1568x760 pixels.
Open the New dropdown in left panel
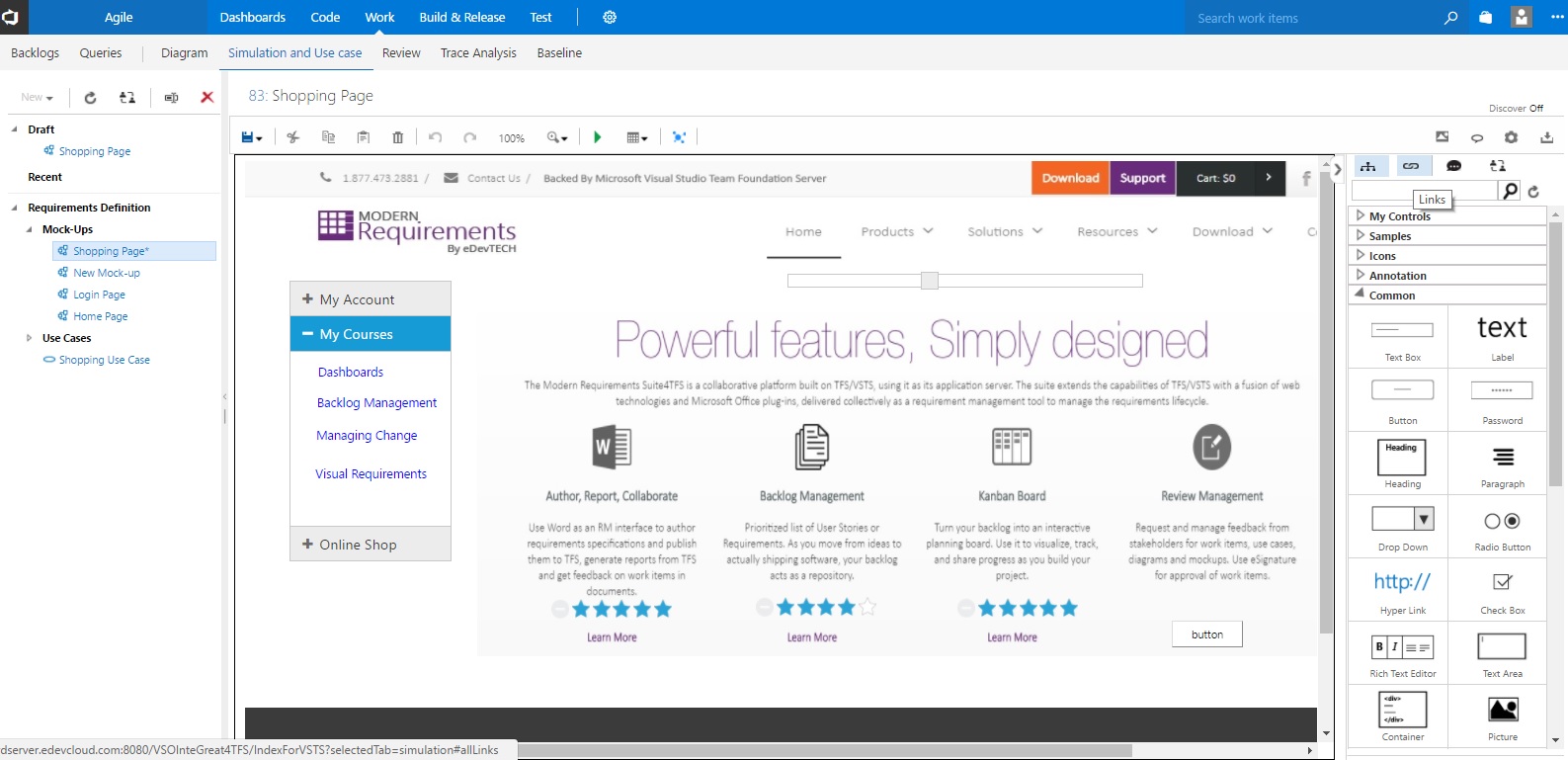click(37, 97)
